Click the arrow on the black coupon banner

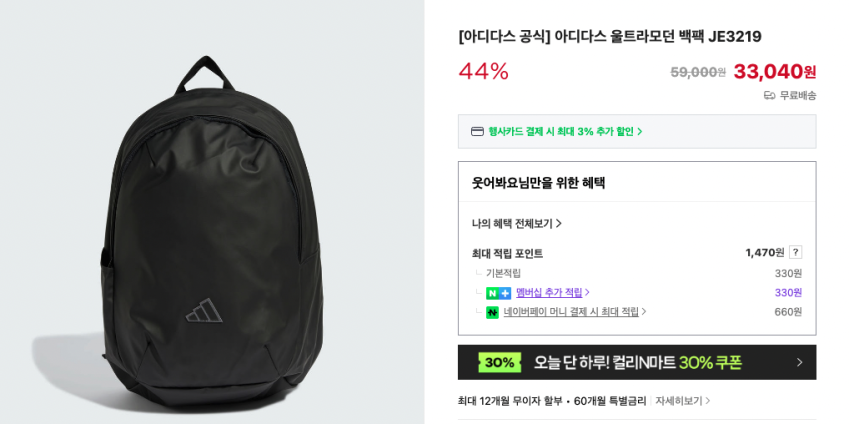pos(800,362)
